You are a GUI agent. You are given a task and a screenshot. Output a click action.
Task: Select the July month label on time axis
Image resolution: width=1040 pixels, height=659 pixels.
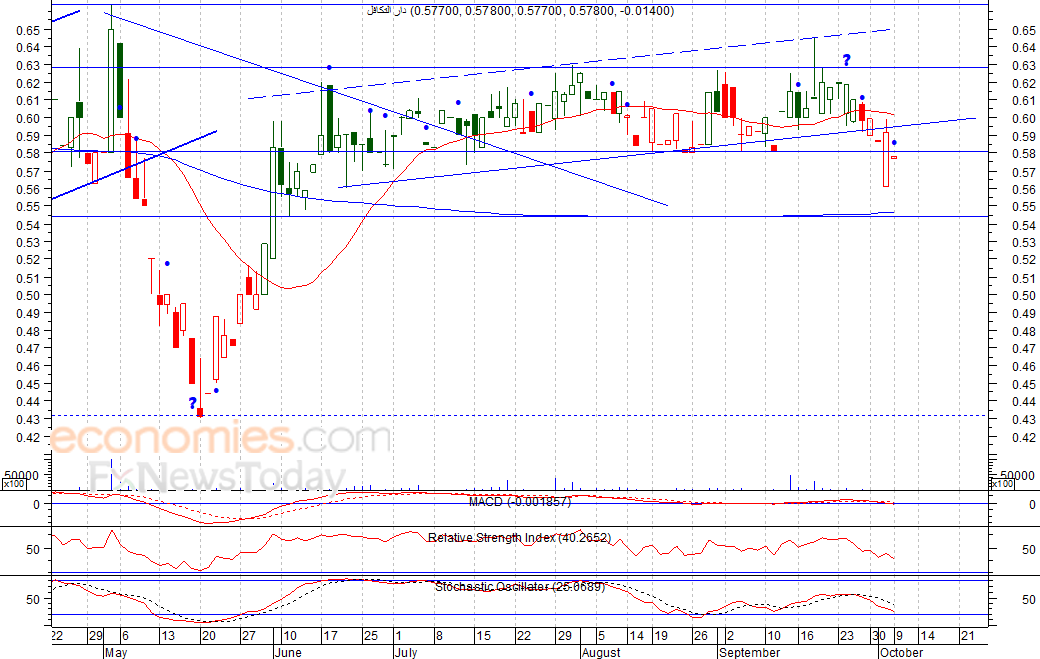[x=405, y=652]
